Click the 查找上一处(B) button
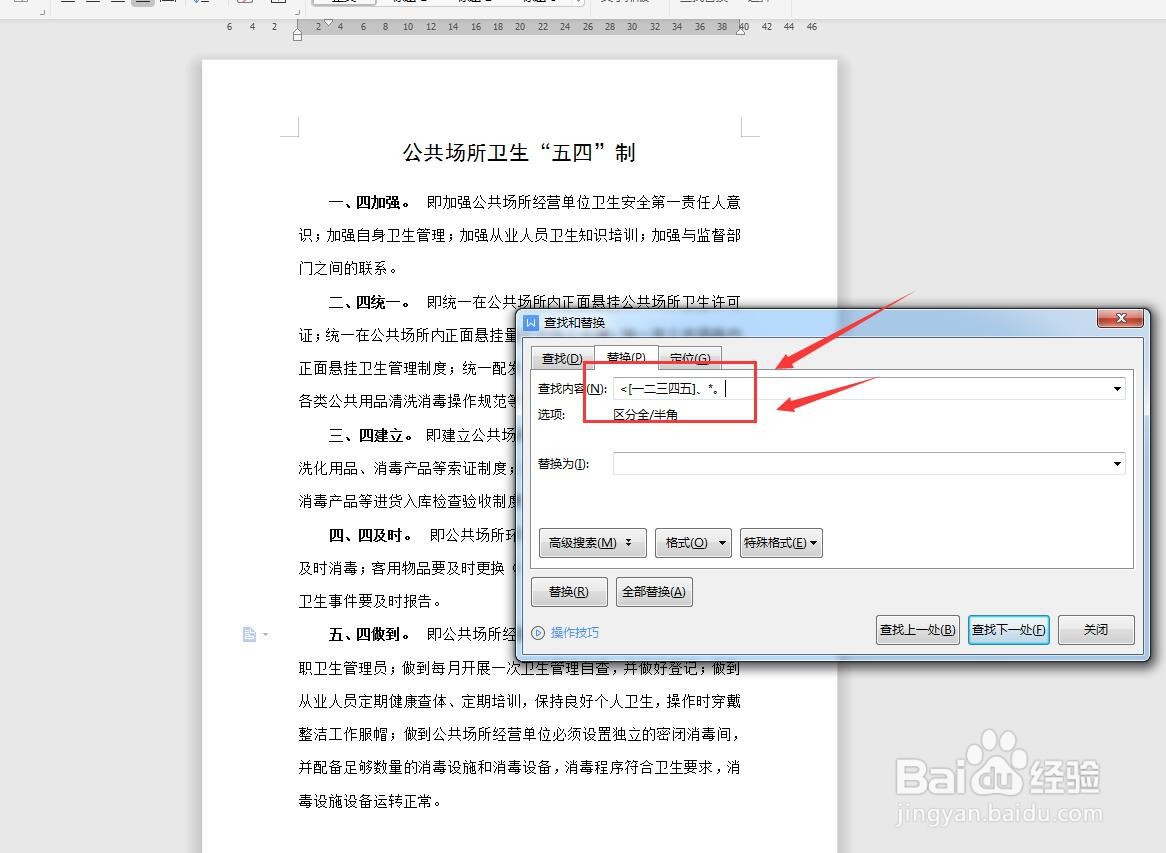 [x=918, y=630]
